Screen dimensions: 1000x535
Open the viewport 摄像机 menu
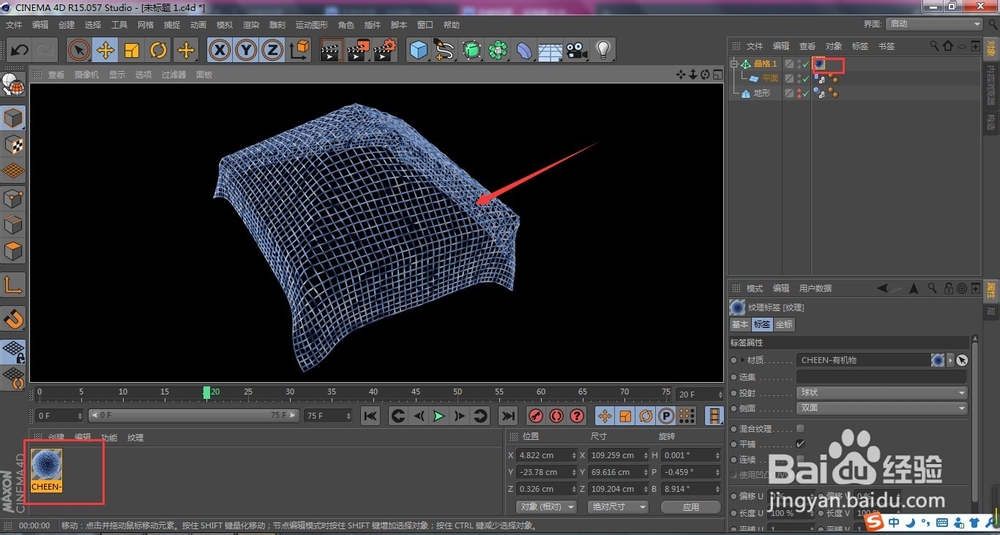(x=86, y=75)
